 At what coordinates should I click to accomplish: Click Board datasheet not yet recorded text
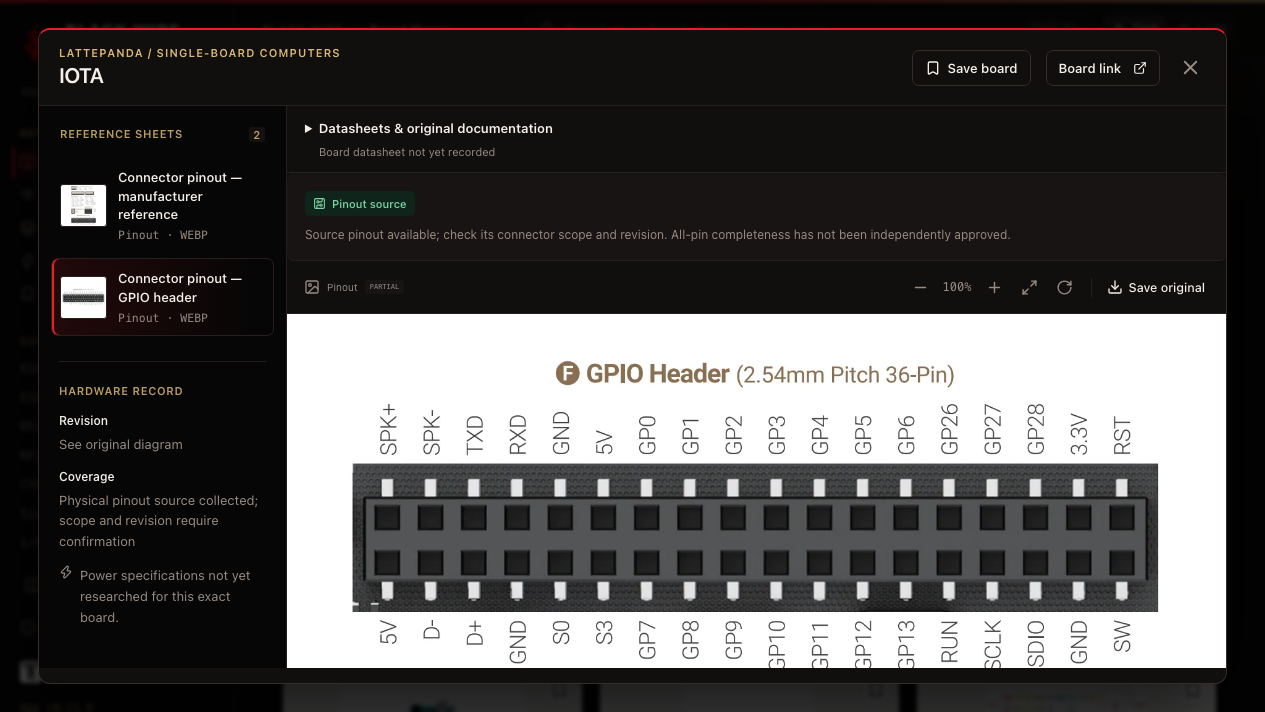coord(407,152)
